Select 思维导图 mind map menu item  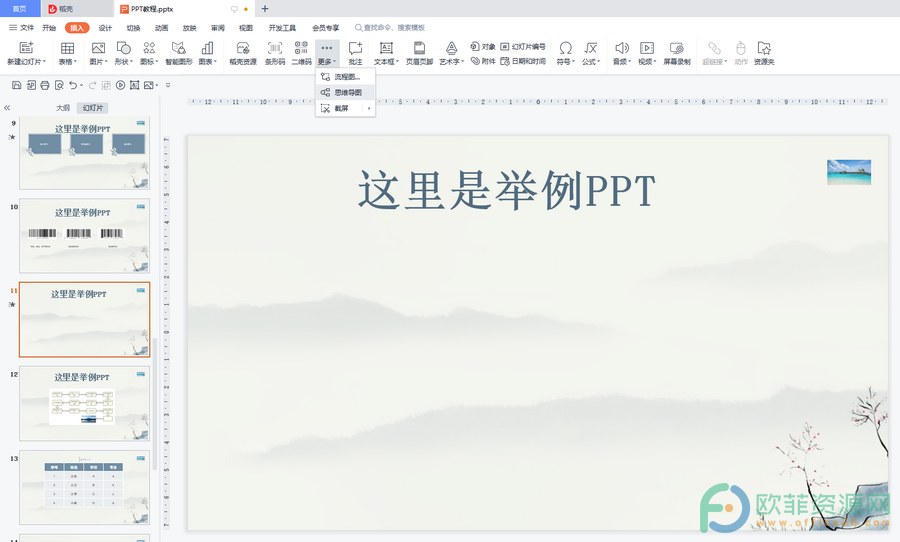pyautogui.click(x=346, y=92)
